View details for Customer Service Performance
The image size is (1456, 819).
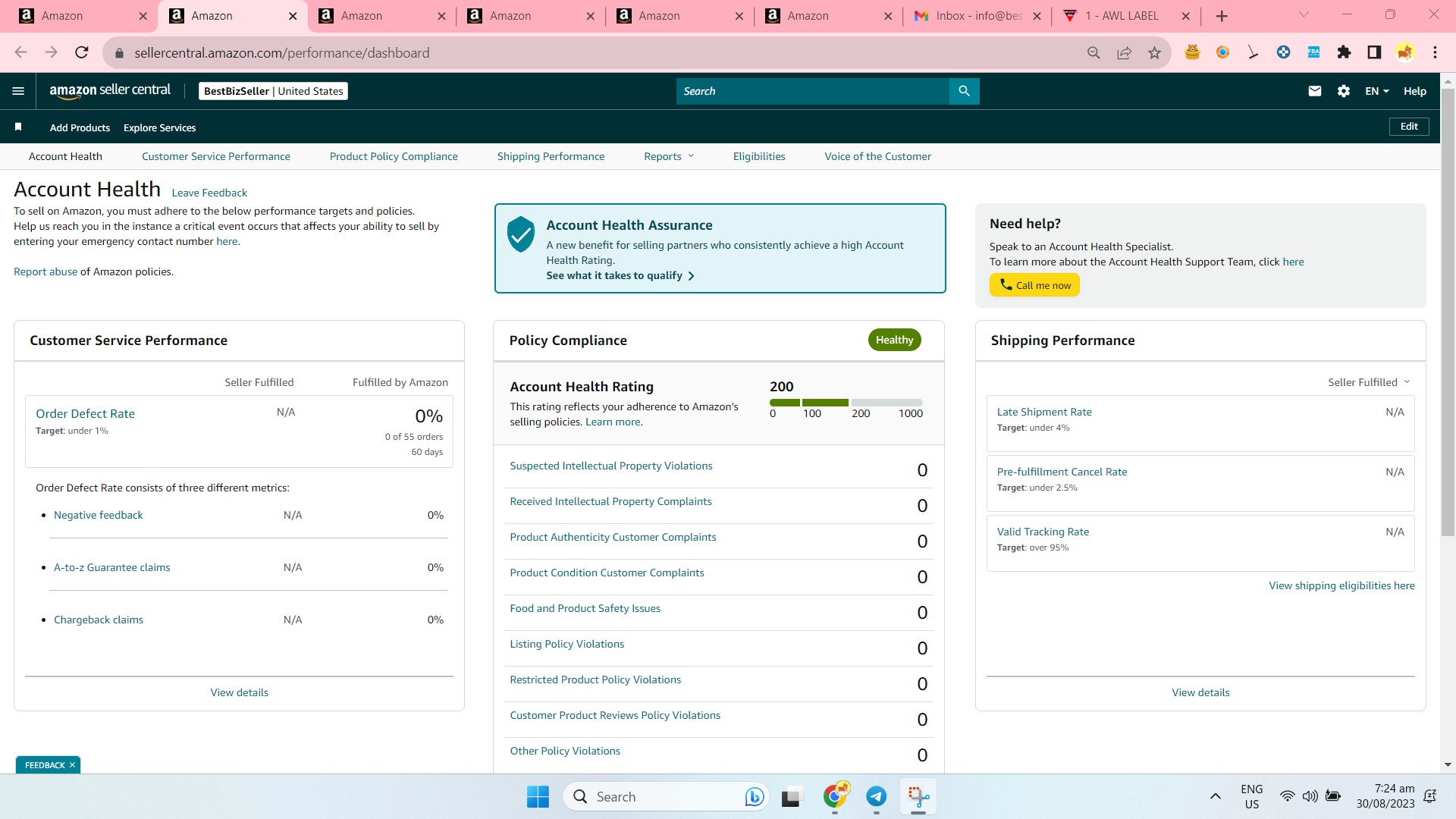tap(240, 692)
